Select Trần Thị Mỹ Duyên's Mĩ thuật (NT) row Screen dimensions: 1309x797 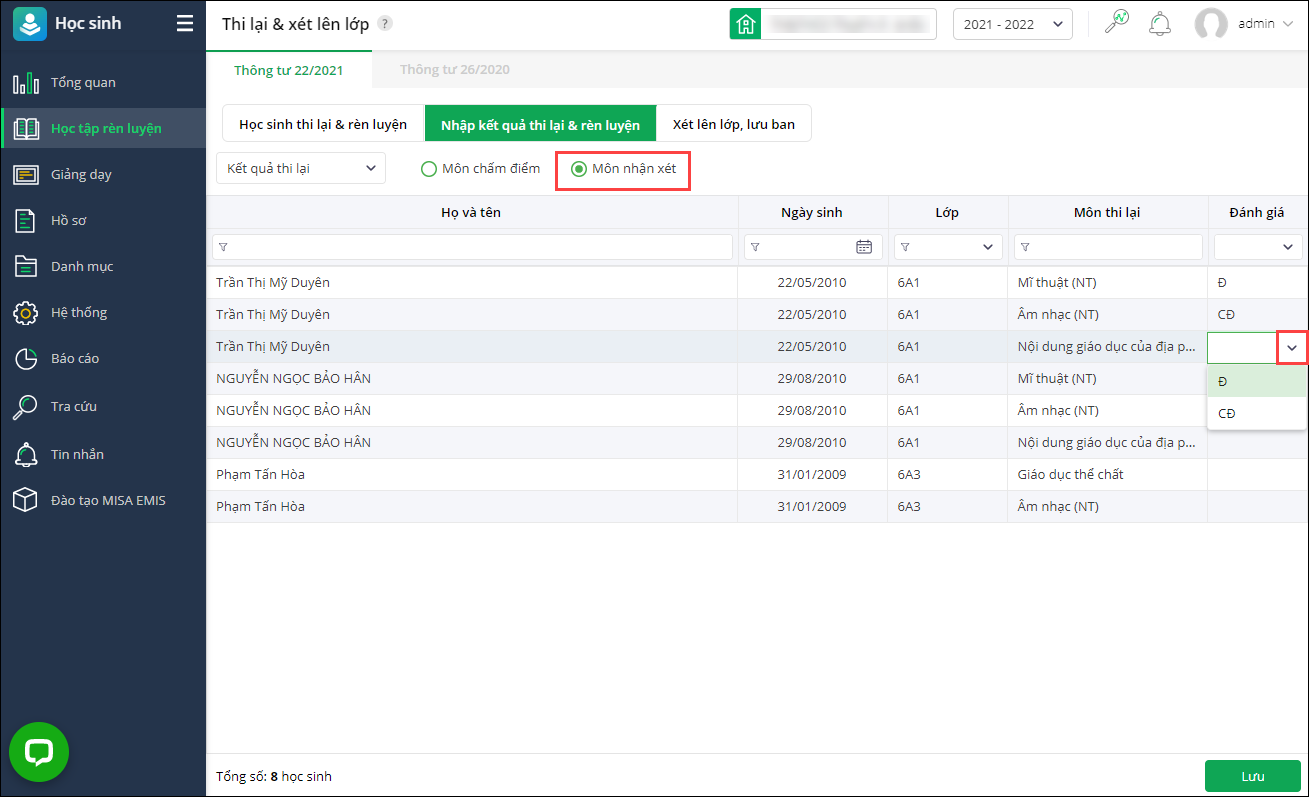pyautogui.click(x=757, y=282)
